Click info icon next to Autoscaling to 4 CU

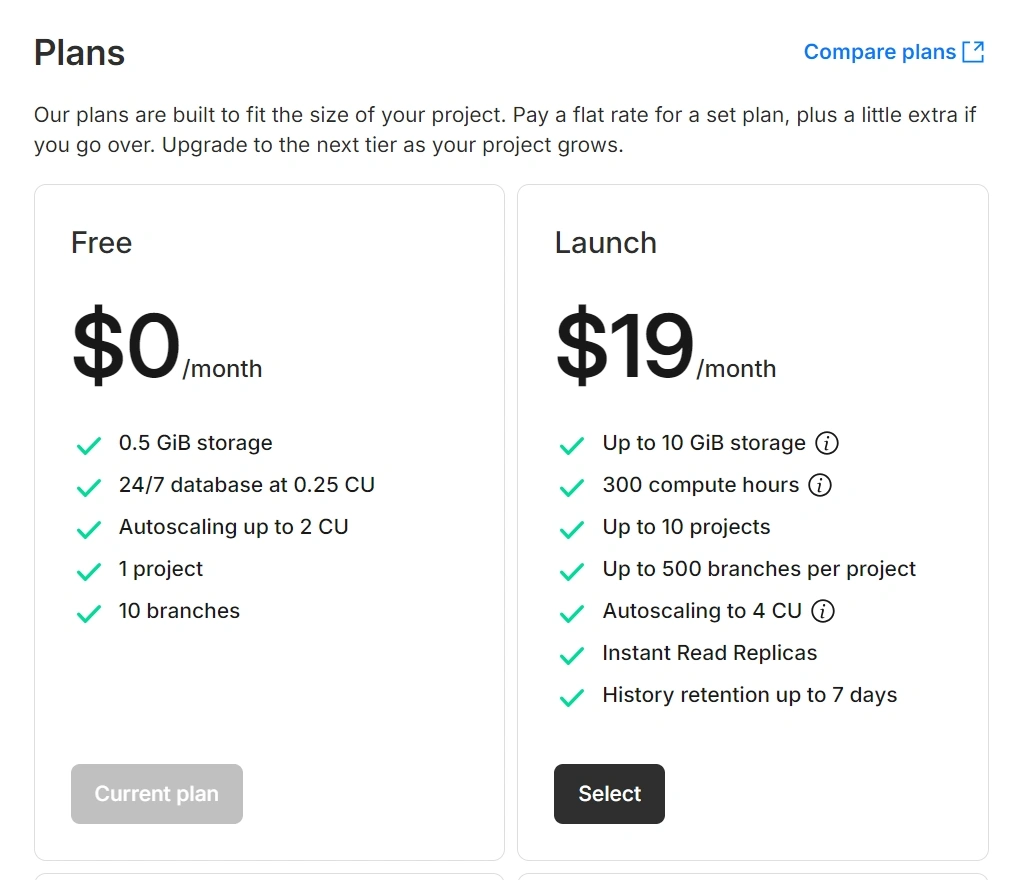point(822,611)
